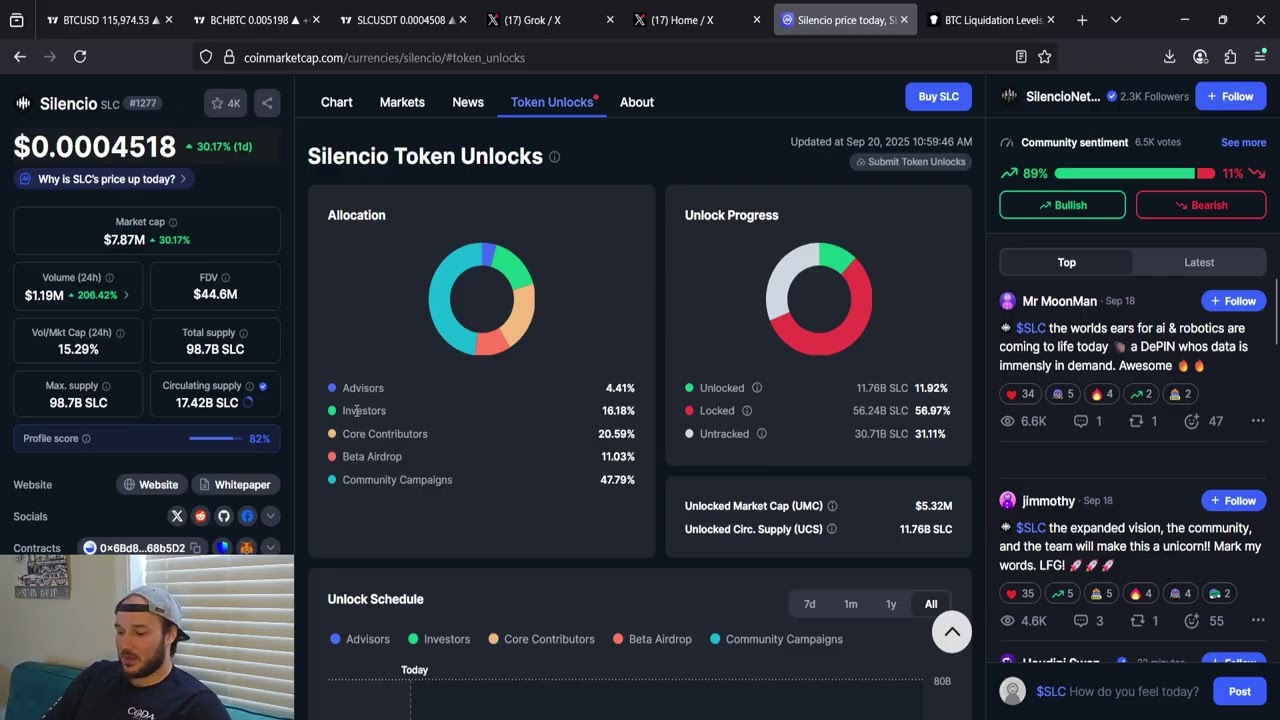Click the Profile score progress bar
Viewport: 1280px width, 720px height.
[x=215, y=438]
